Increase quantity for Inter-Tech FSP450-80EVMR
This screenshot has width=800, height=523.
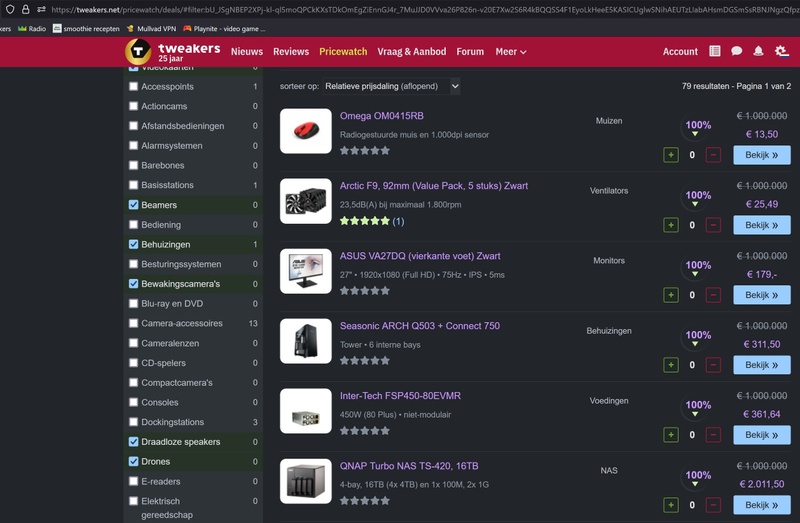671,435
